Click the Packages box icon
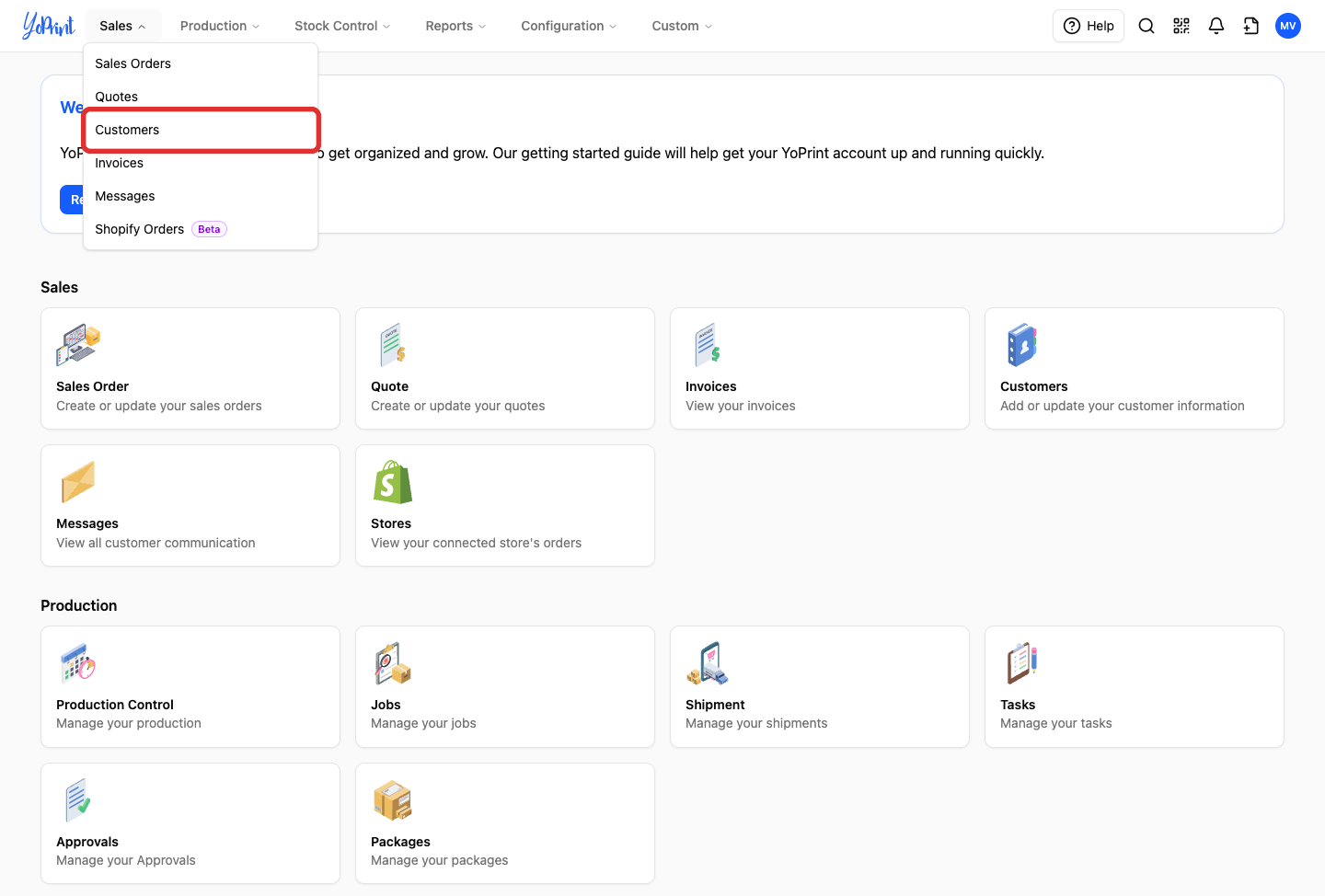Viewport: 1325px width, 896px height. tap(393, 800)
